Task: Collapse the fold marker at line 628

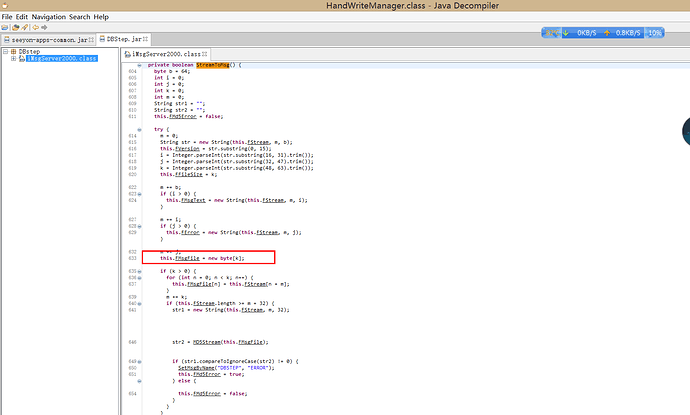Action: coord(139,226)
